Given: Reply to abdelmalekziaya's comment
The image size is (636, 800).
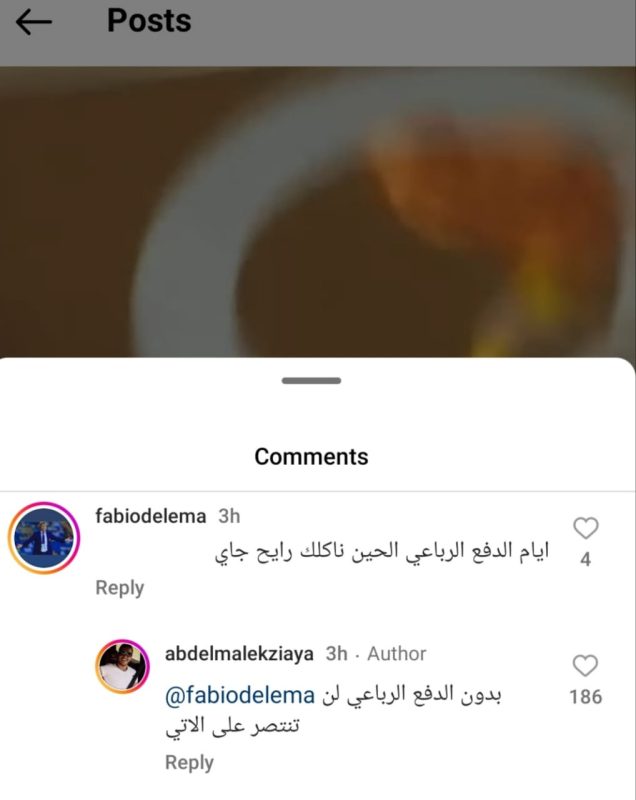Looking at the screenshot, I should [189, 763].
